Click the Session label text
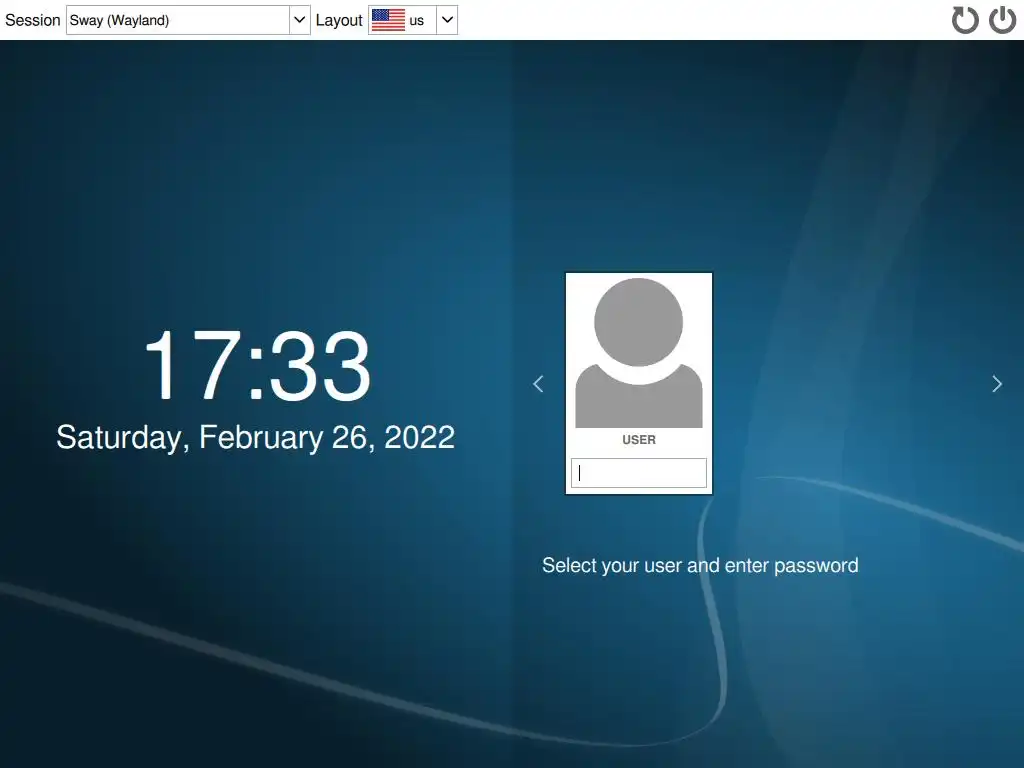 pos(33,20)
